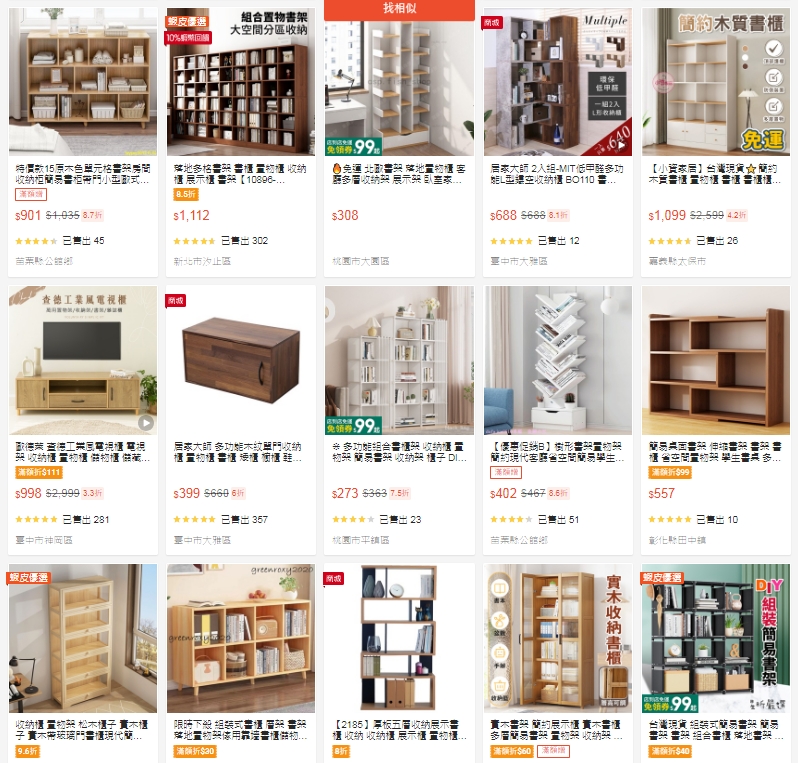
Task: Click the star rating of $901 bookshelf
Action: (36, 241)
